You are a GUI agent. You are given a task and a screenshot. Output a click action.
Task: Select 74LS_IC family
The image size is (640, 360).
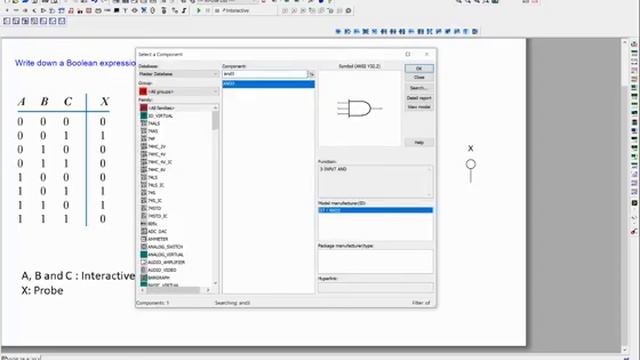point(156,185)
